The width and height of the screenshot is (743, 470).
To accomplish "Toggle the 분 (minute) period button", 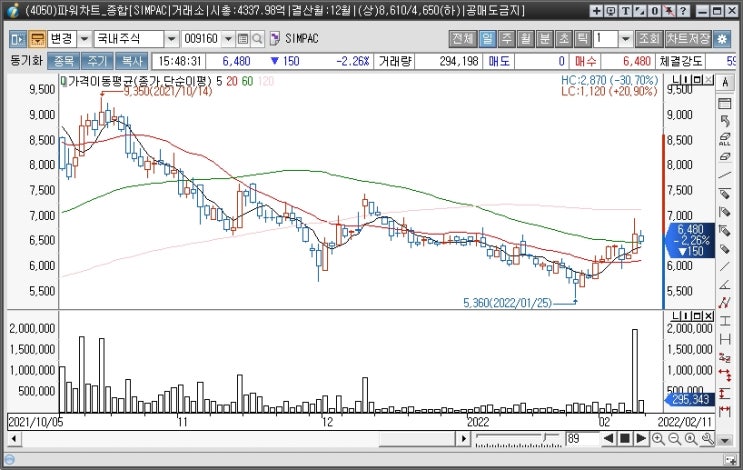I will (x=544, y=39).
